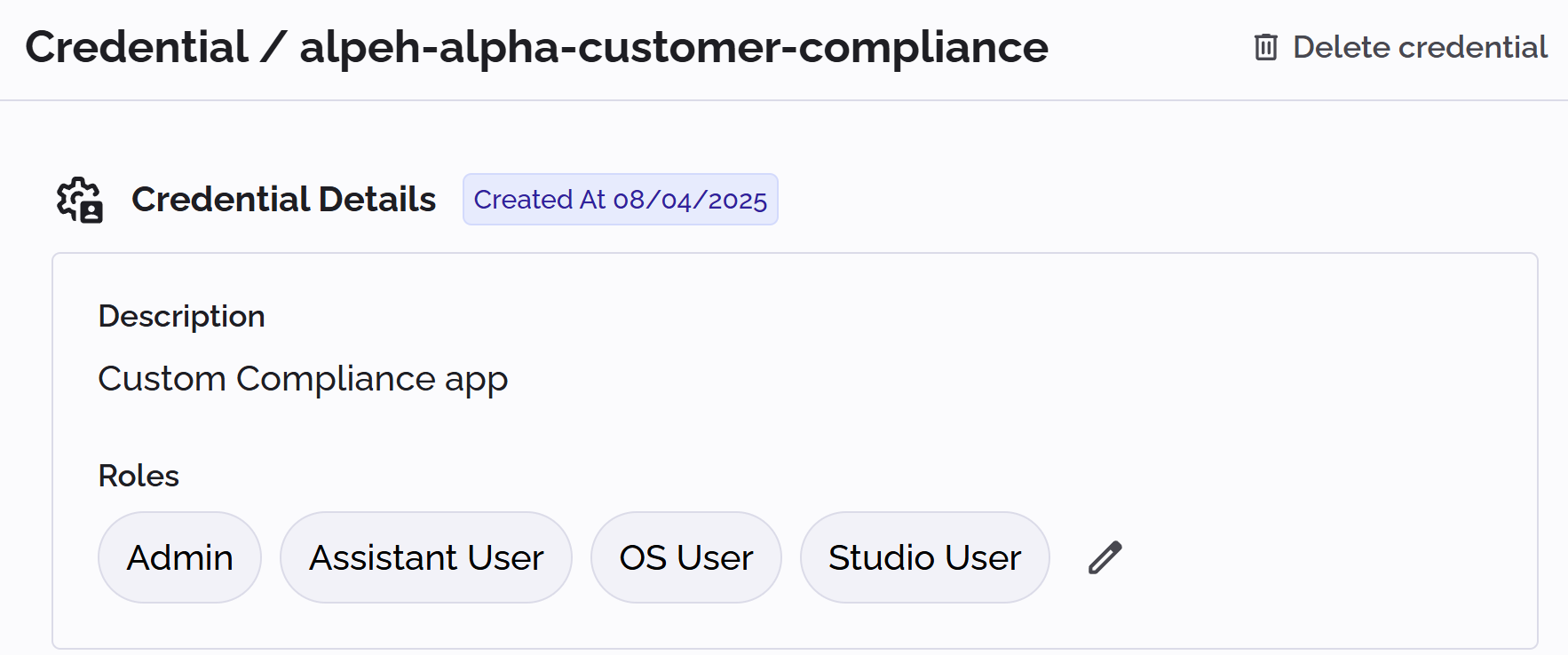Click the pencil icon to edit roles
Screen dimensions: 1568x655
(x=1105, y=557)
